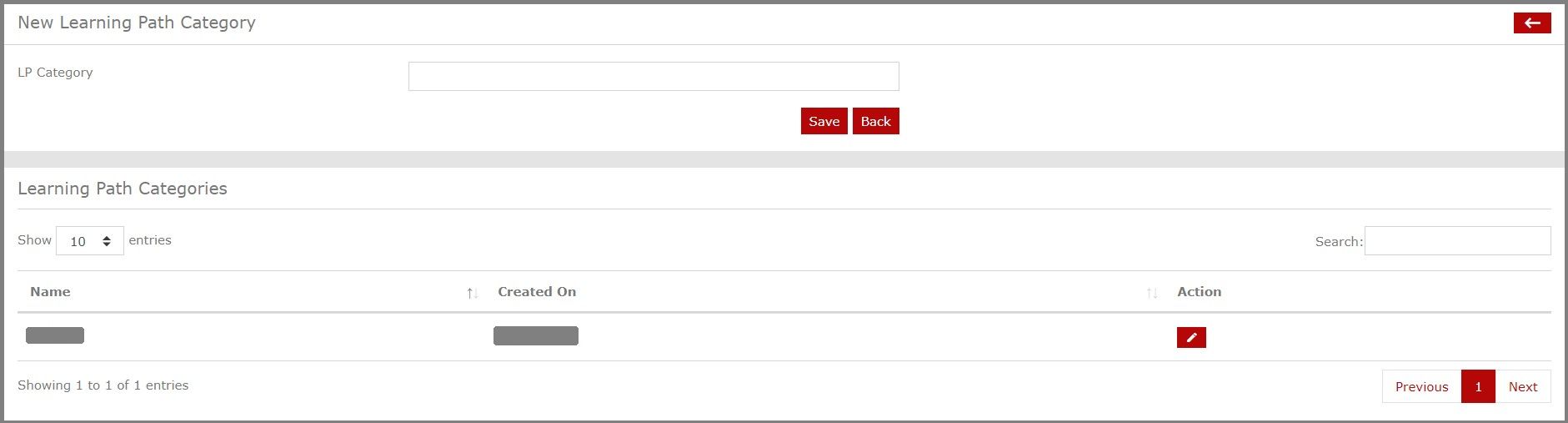The height and width of the screenshot is (423, 1568).
Task: Click into the table Search box
Action: 1457,241
